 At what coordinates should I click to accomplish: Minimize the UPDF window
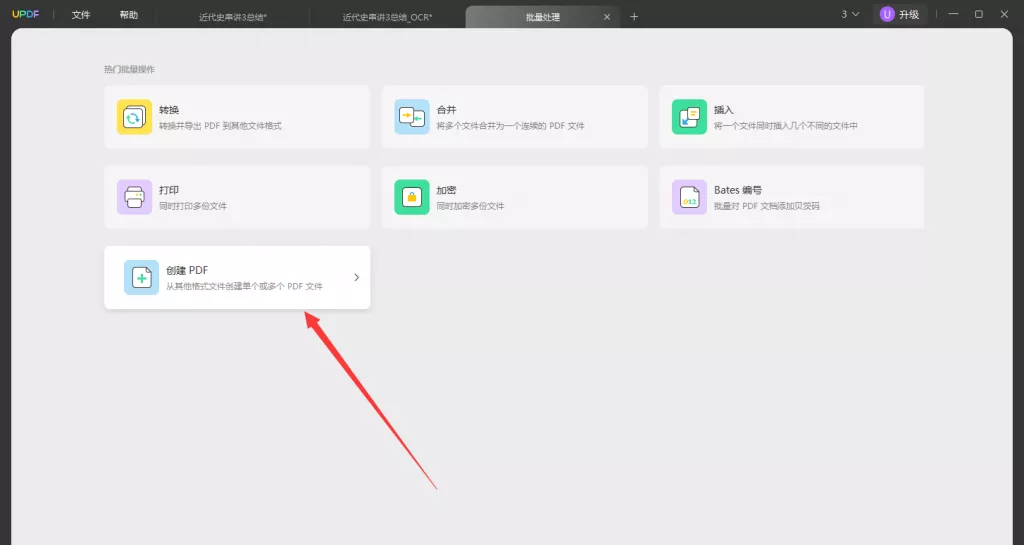tap(953, 14)
